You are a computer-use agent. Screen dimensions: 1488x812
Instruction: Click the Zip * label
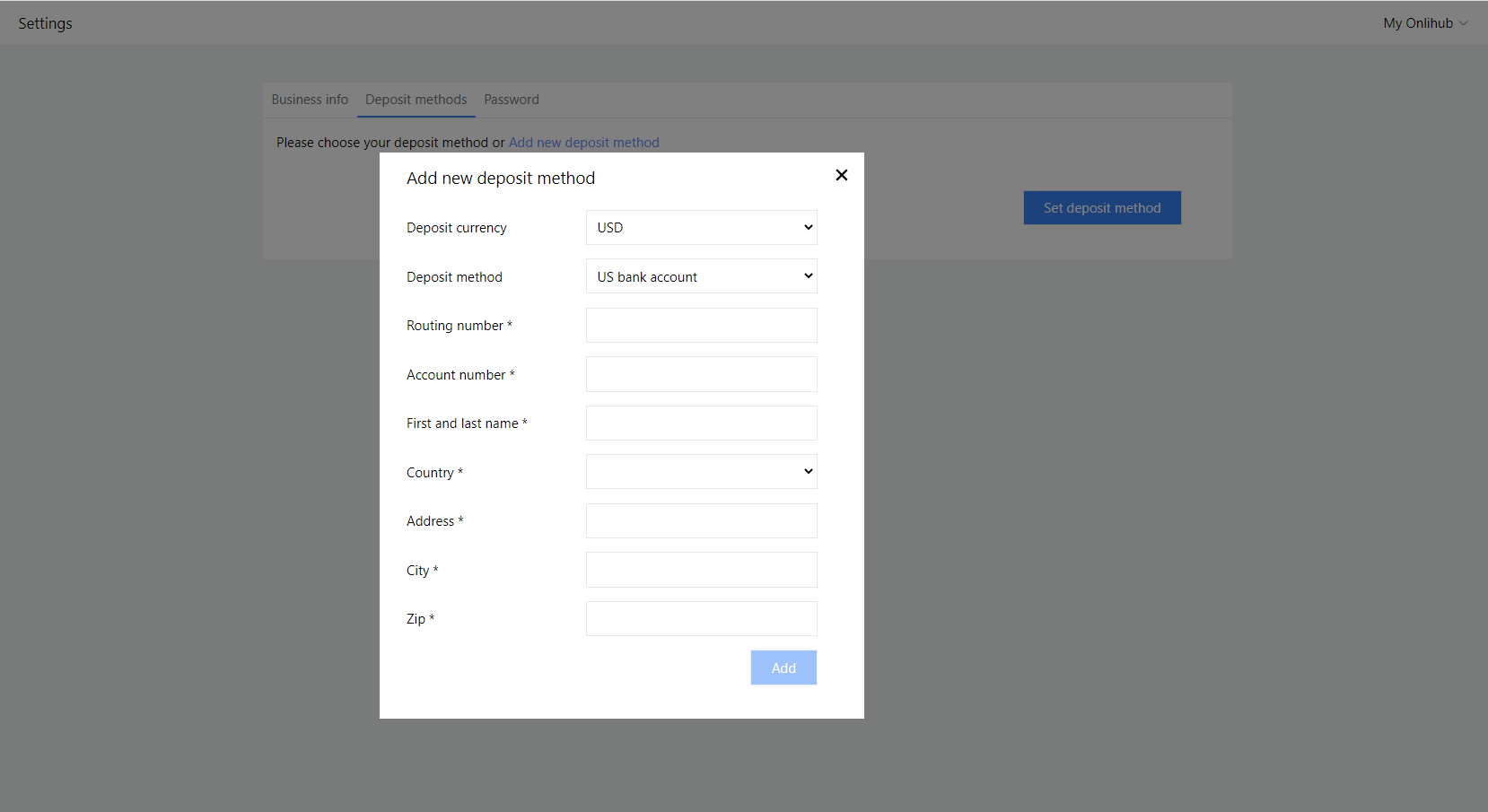[x=420, y=619]
